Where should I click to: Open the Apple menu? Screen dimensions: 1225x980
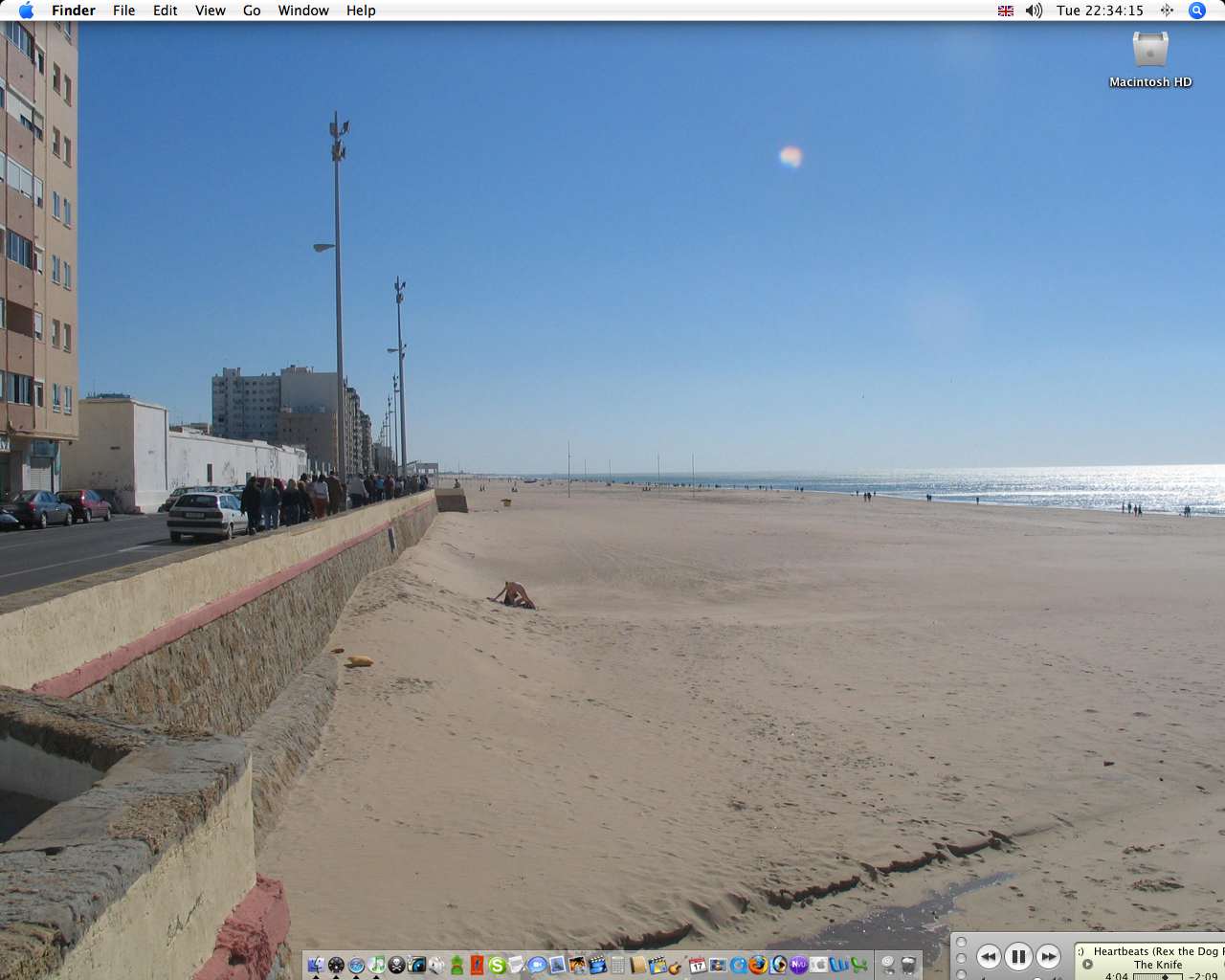tap(26, 11)
